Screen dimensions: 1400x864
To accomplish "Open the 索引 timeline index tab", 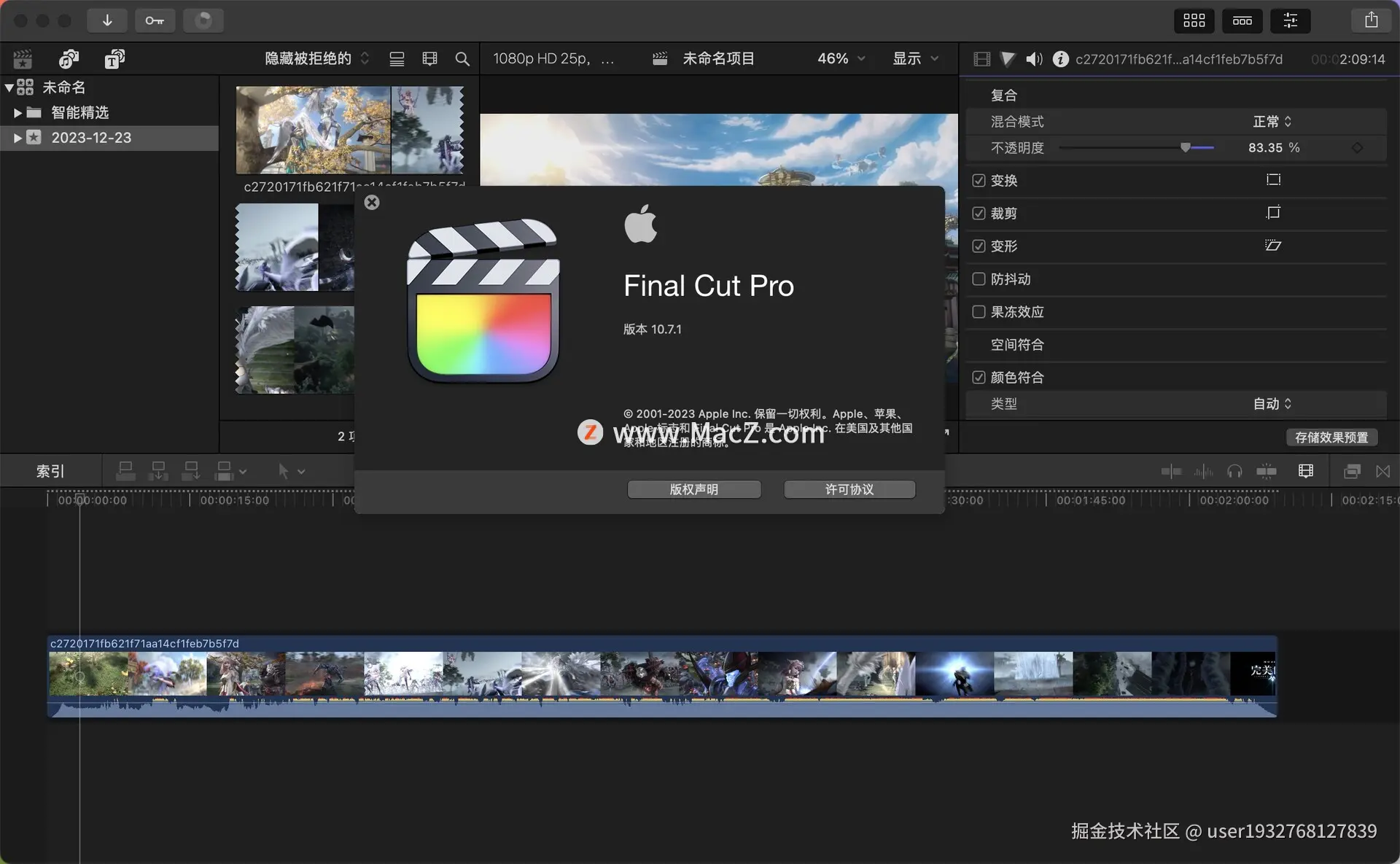I will click(50, 472).
